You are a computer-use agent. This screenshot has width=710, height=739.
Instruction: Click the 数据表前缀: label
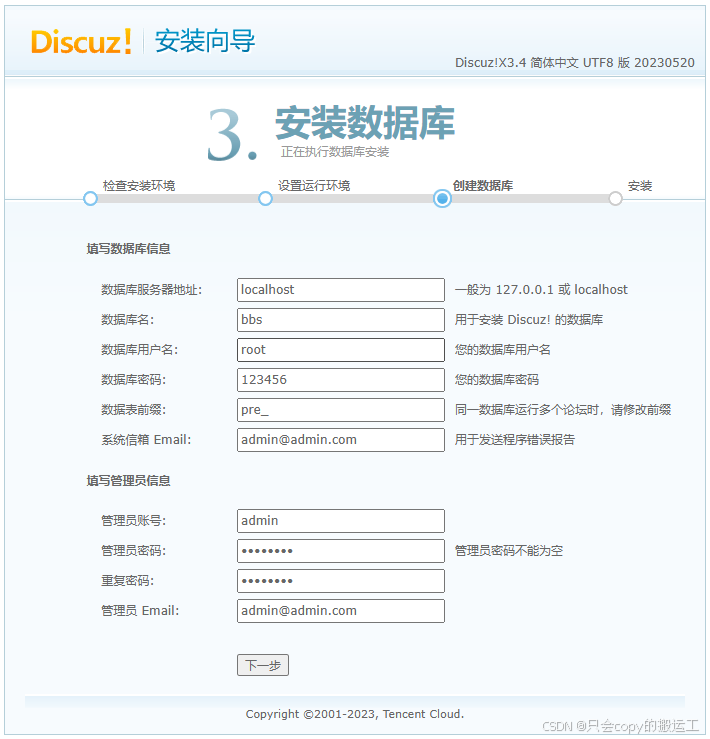(x=133, y=410)
